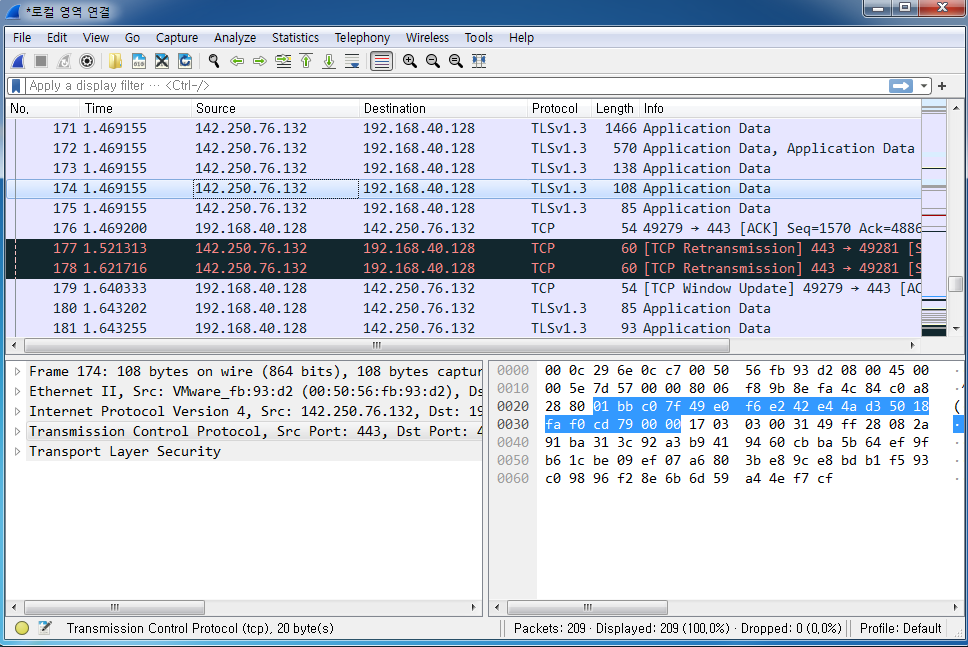Open the Statistics menu
Screen dimensions: 968x647
click(295, 38)
